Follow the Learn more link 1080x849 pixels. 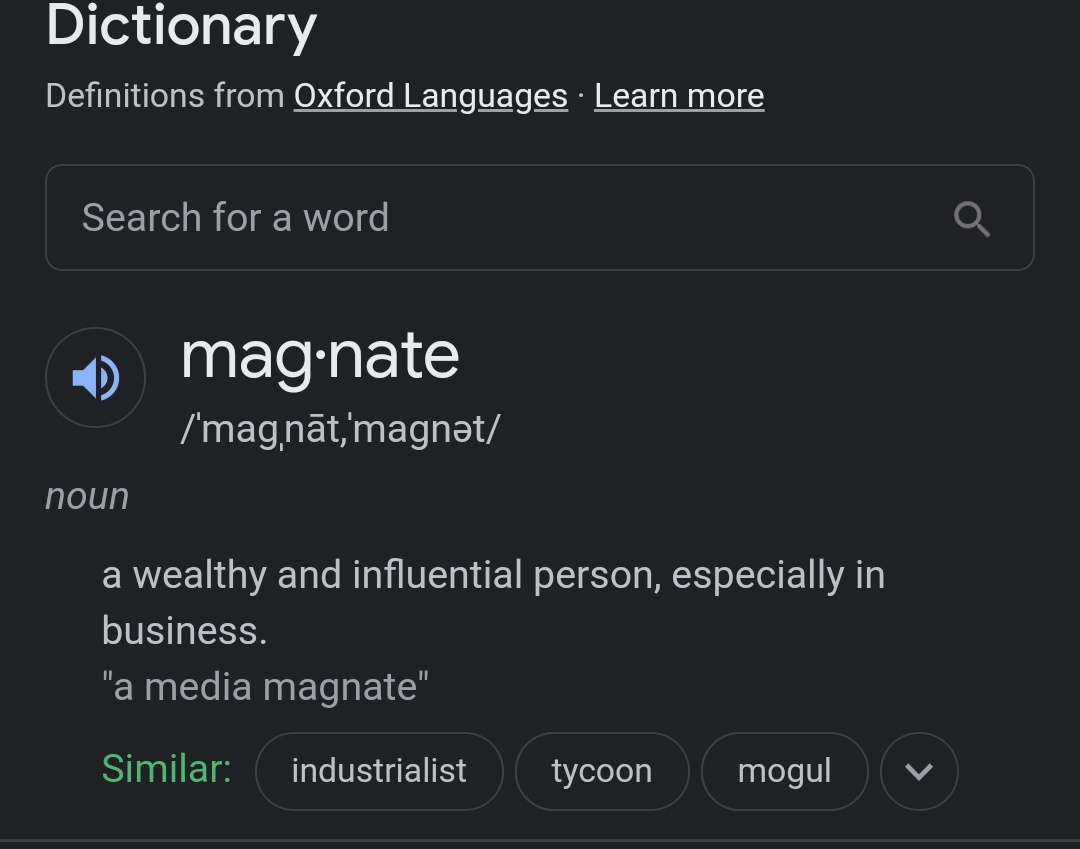(x=679, y=96)
